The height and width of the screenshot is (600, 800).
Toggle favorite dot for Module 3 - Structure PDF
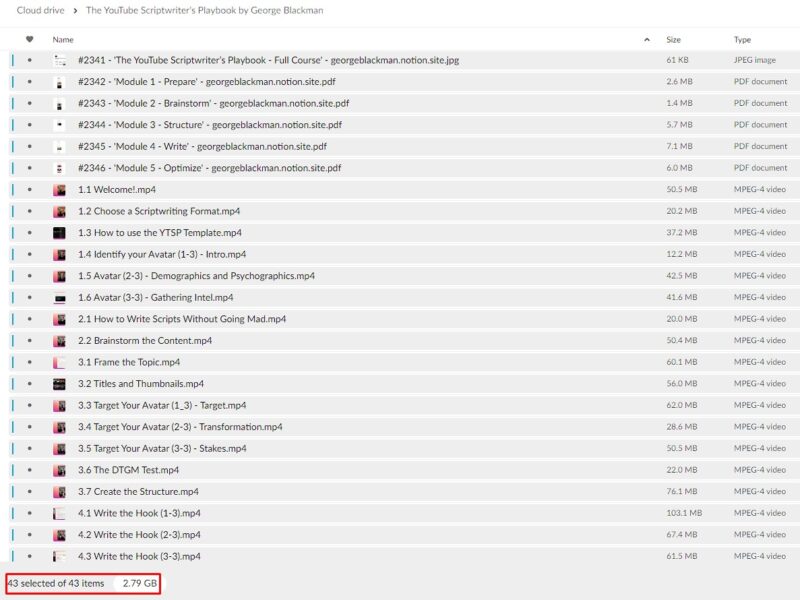(x=29, y=125)
